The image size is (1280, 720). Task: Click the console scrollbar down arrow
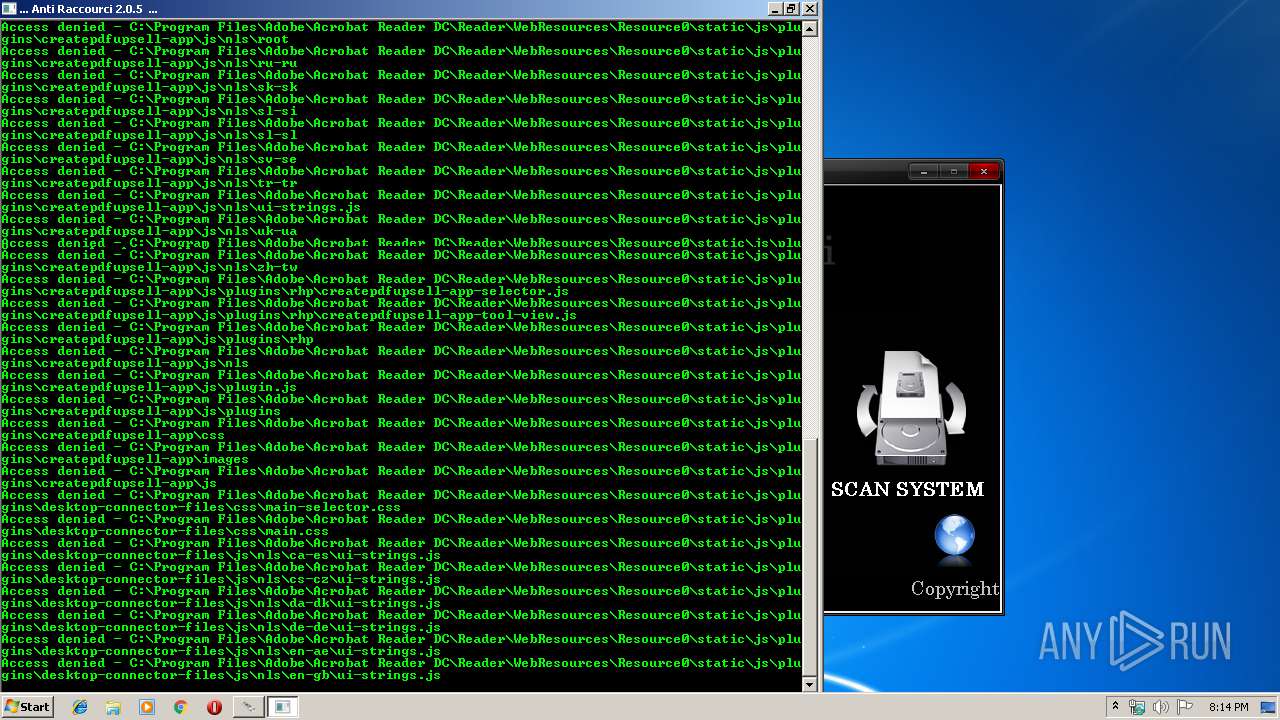(810, 684)
